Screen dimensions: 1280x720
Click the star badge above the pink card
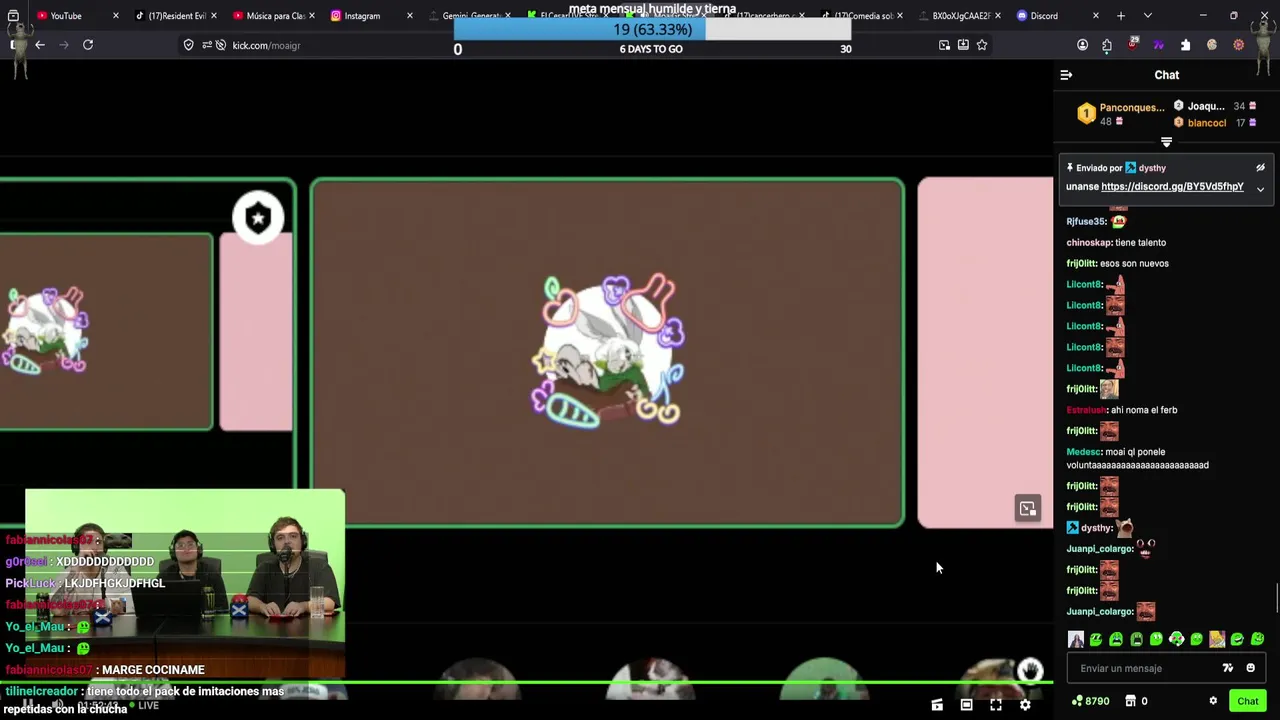tap(258, 218)
